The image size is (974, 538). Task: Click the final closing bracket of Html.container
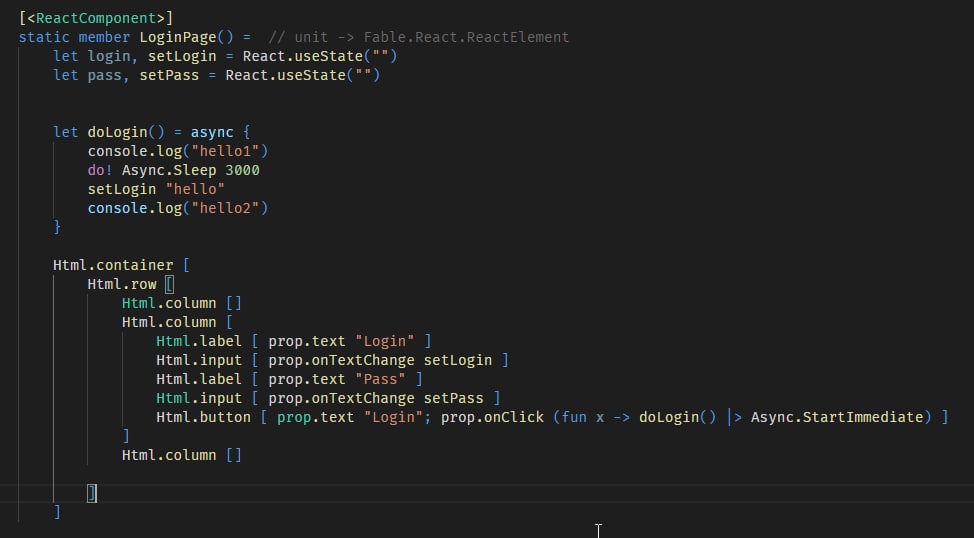point(57,512)
